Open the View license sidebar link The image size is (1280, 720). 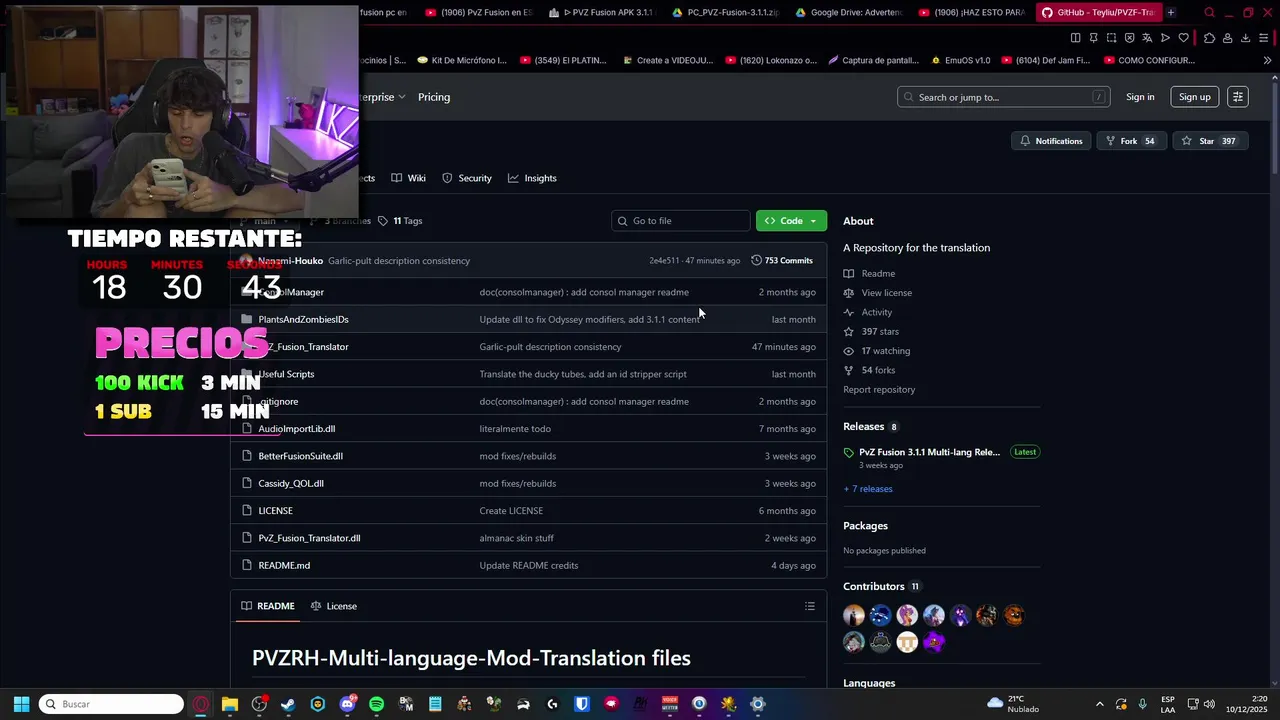pos(887,293)
